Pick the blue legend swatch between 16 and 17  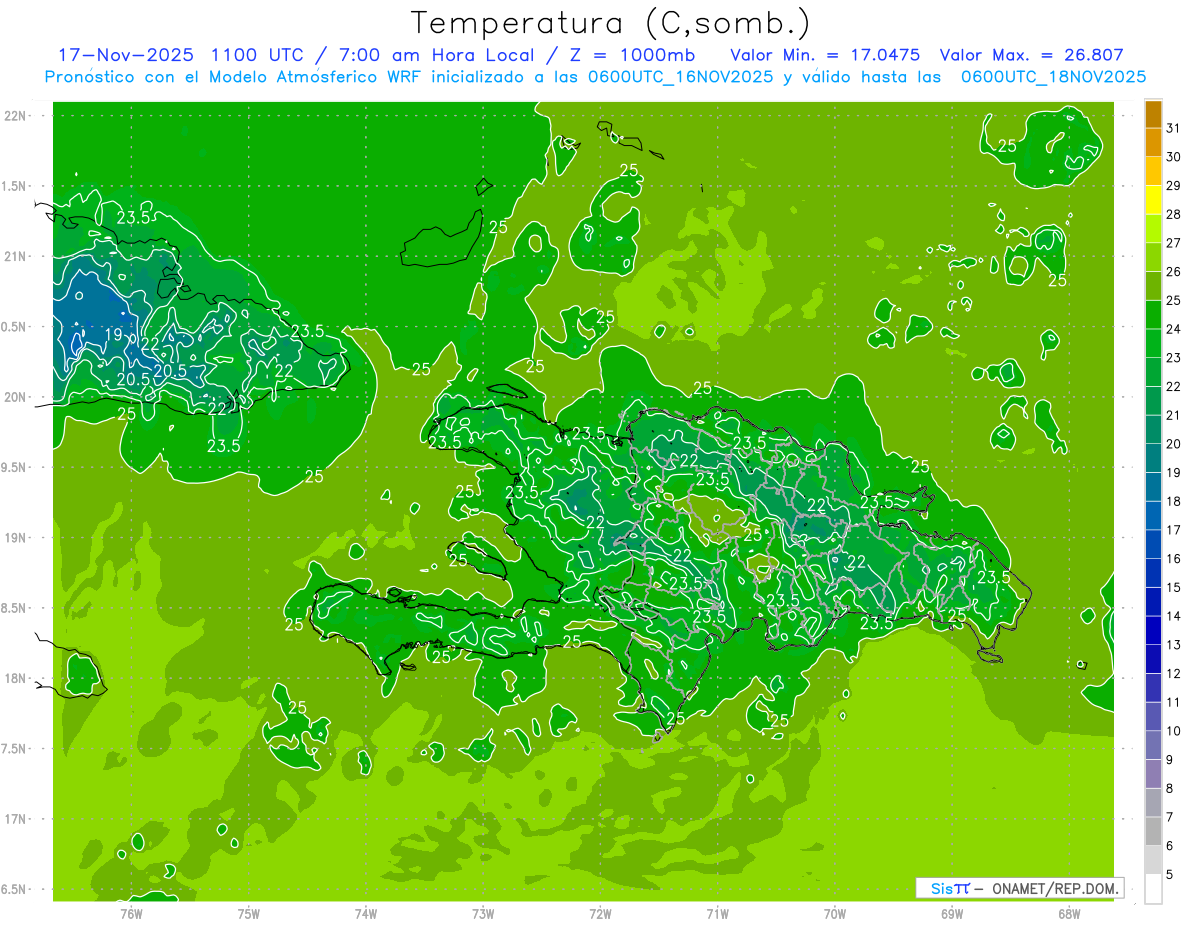click(x=1153, y=544)
